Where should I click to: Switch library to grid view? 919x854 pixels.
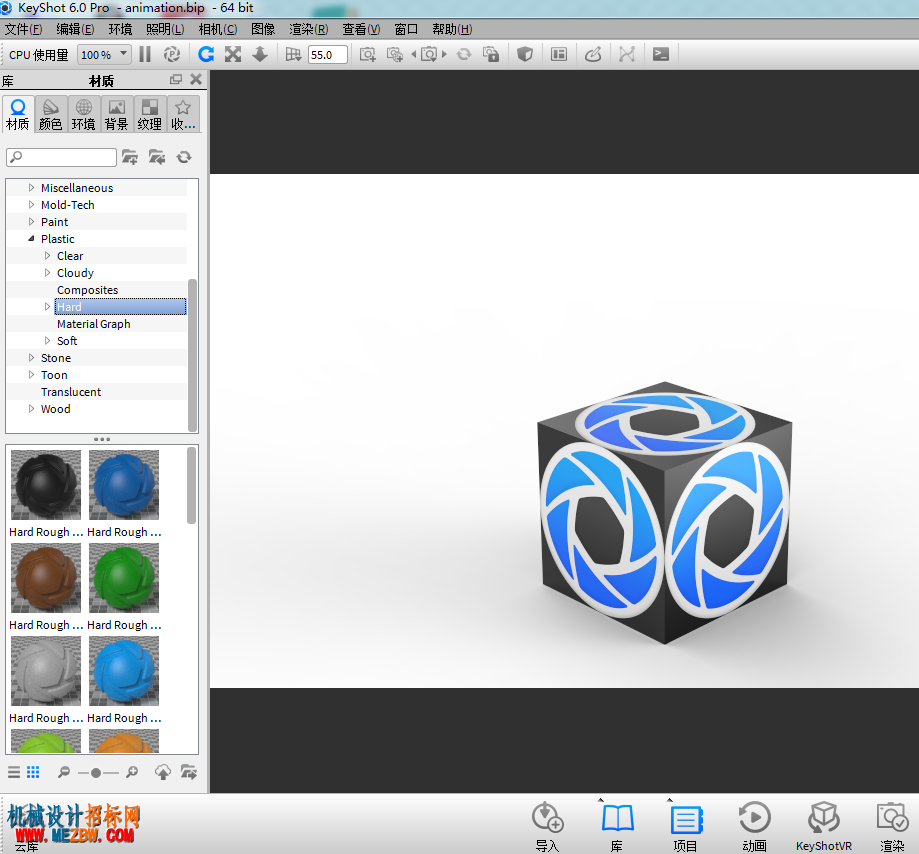tap(33, 772)
